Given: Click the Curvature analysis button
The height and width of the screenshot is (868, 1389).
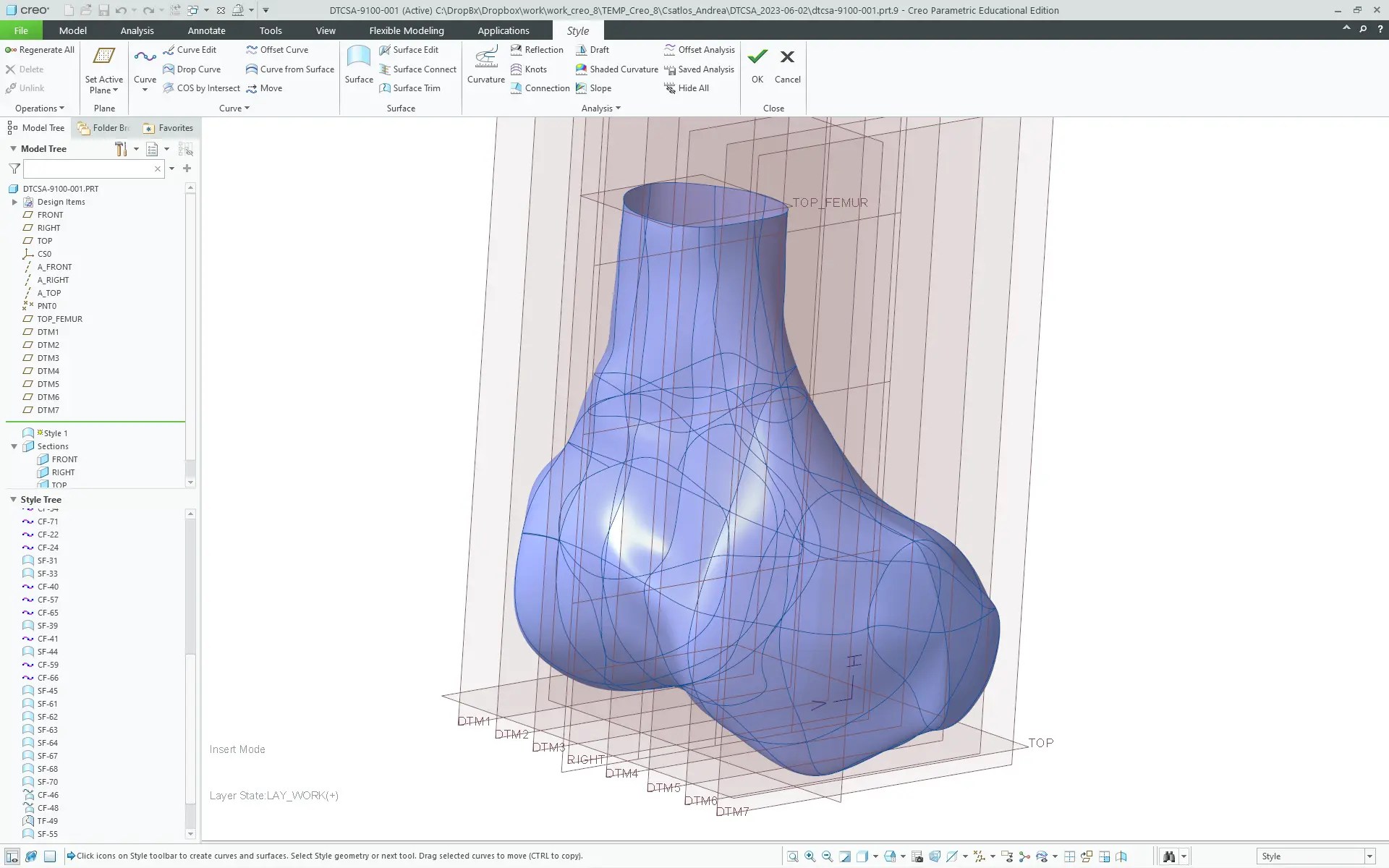Looking at the screenshot, I should pyautogui.click(x=485, y=65).
